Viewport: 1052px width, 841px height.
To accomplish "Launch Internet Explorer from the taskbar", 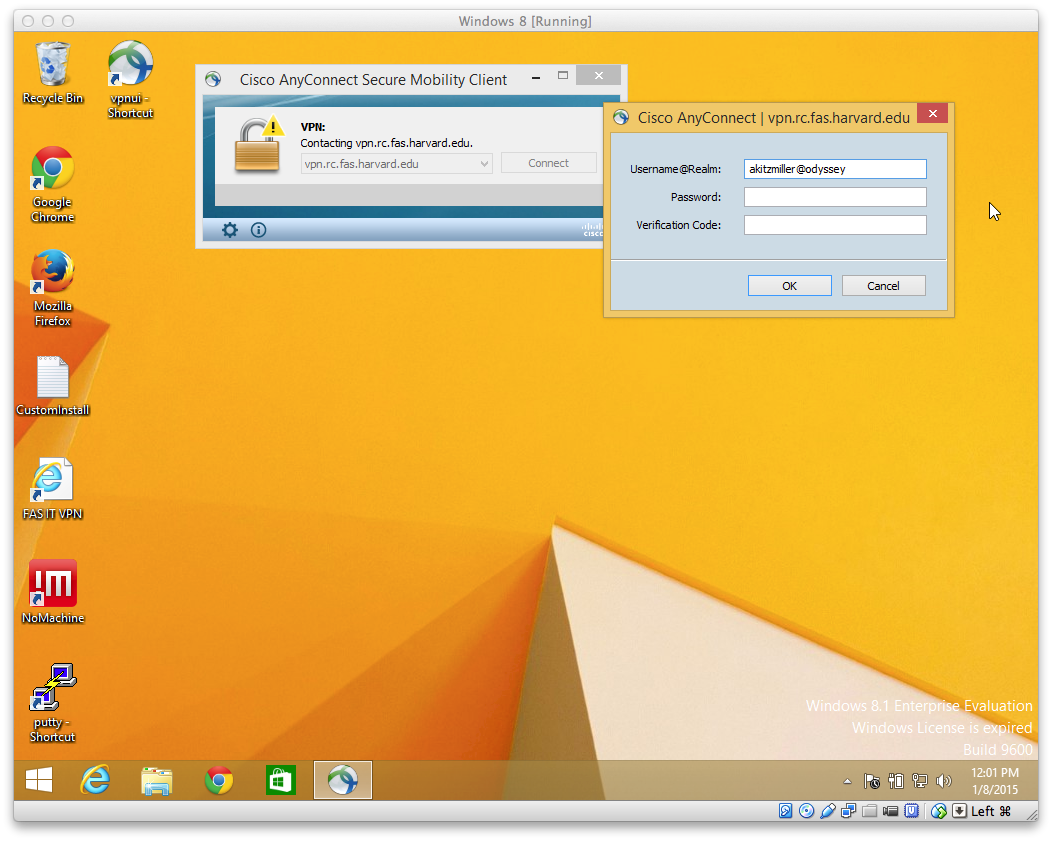I will pos(95,780).
